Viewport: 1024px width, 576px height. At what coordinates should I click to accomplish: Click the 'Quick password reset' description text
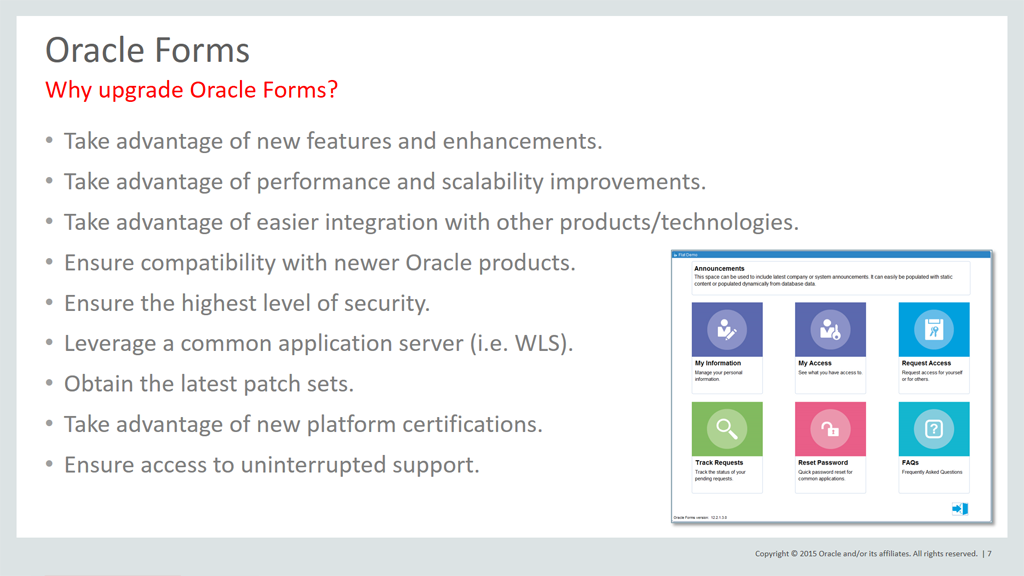pos(825,475)
